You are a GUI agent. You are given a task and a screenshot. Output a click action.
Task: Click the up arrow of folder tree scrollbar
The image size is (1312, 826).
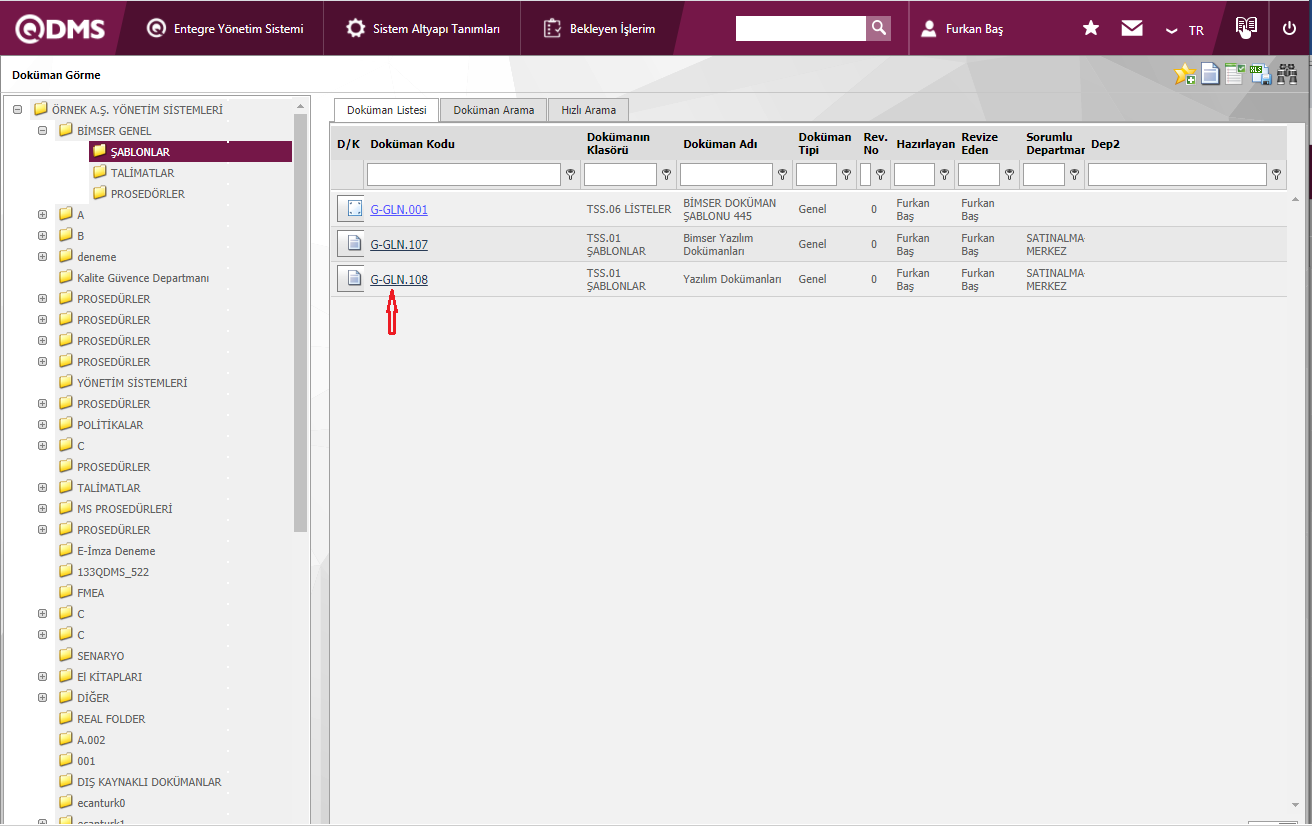point(301,105)
